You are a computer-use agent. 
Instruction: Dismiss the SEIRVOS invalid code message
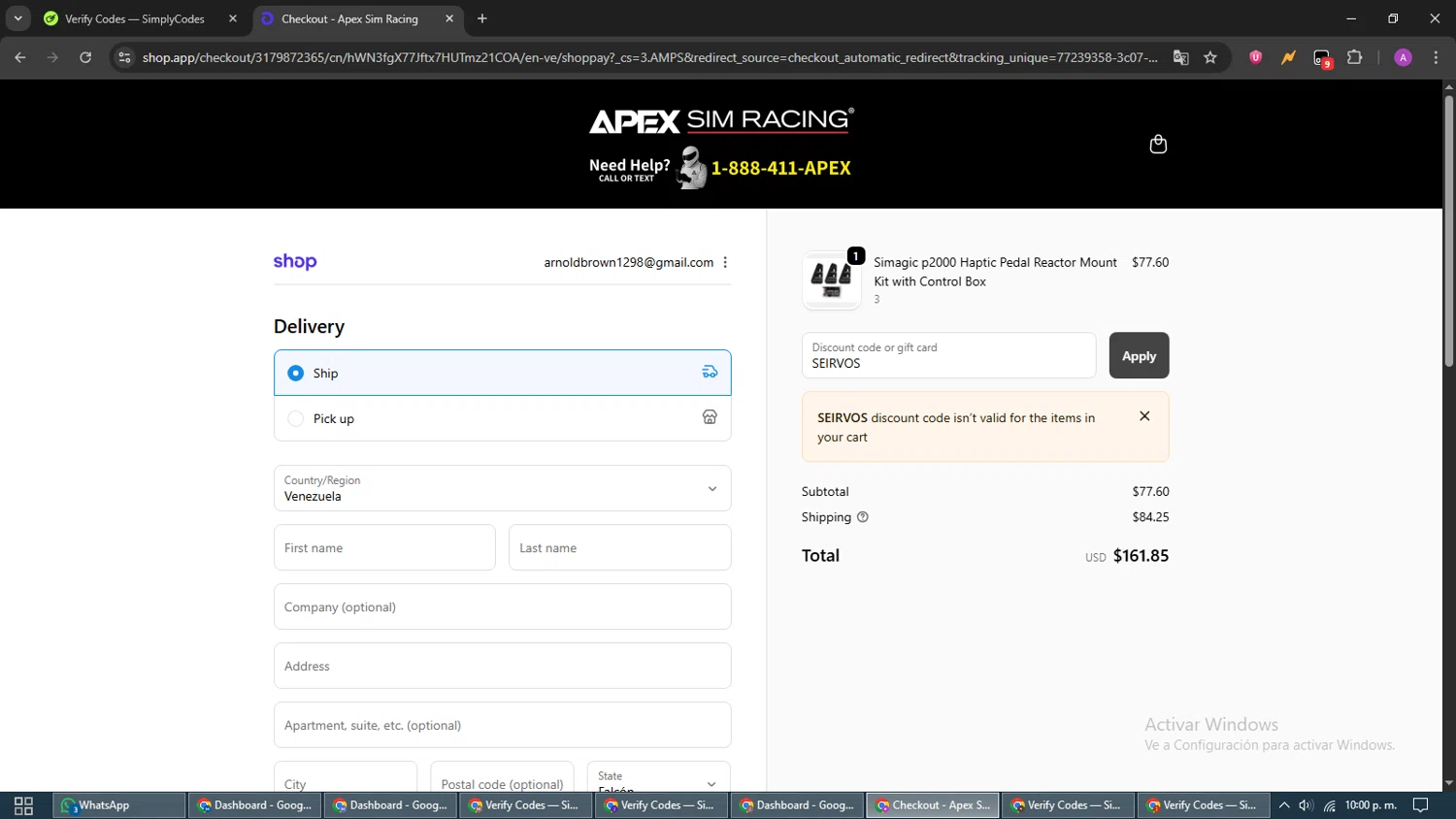coord(1144,416)
